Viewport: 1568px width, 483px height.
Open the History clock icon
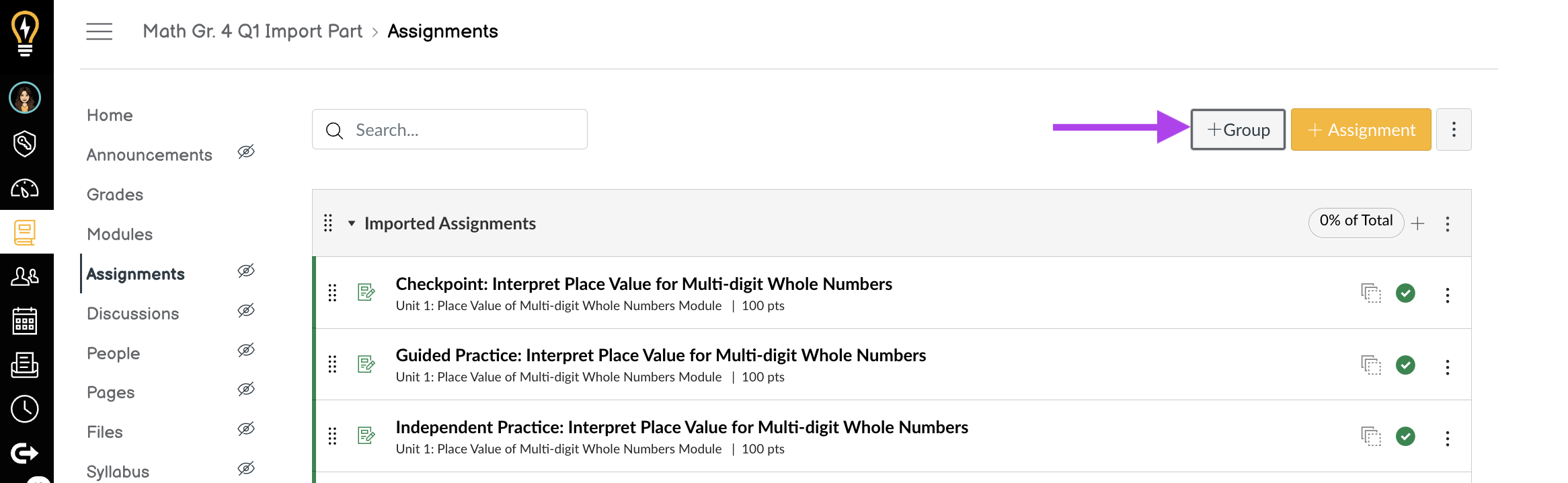25,409
